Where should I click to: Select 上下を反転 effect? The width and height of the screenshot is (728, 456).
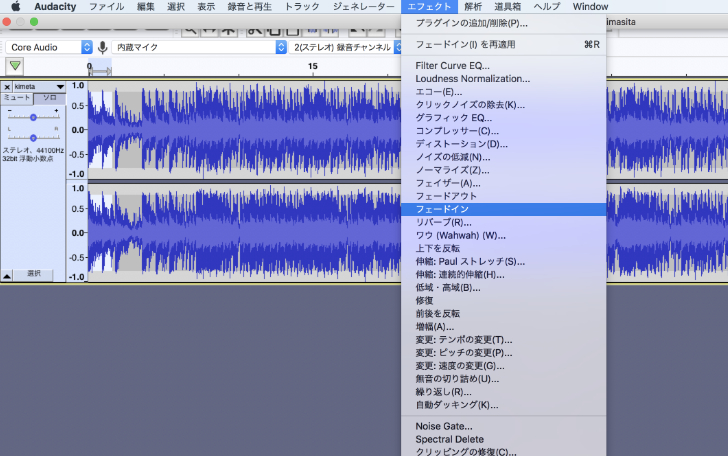point(504,248)
